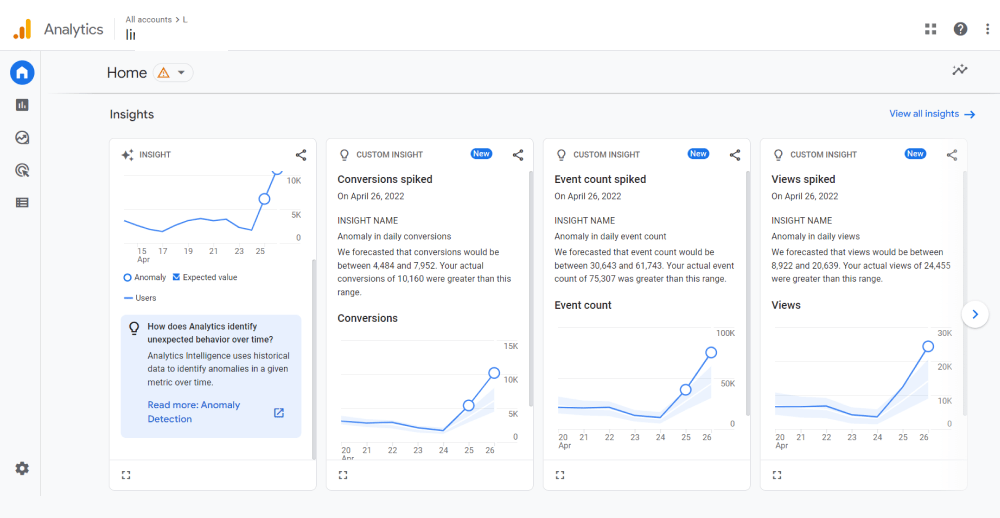Open the Google apps grid icon
The width and height of the screenshot is (1000, 518).
(930, 29)
